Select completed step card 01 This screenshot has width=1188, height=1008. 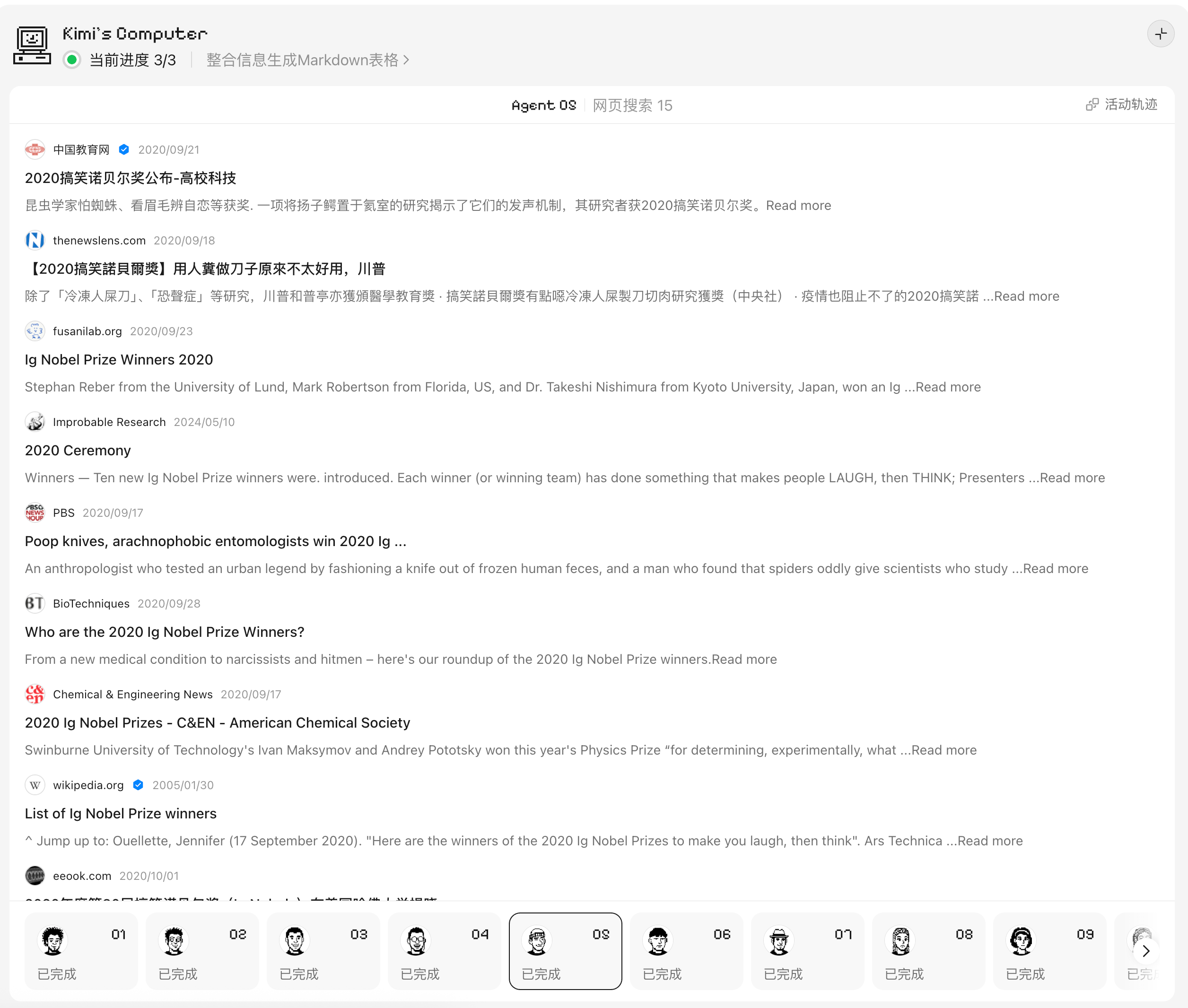pos(80,951)
